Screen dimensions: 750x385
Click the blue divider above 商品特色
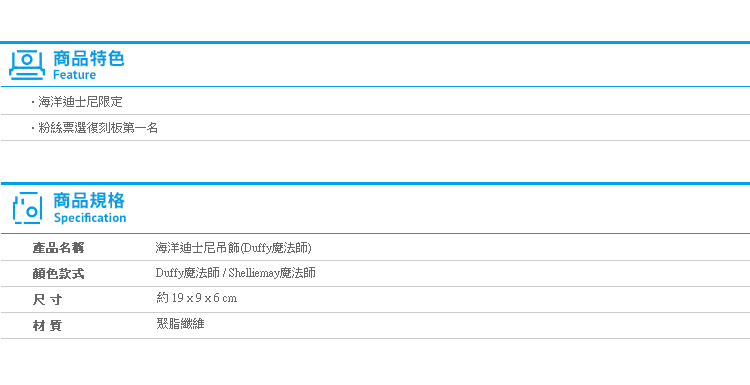[x=375, y=43]
